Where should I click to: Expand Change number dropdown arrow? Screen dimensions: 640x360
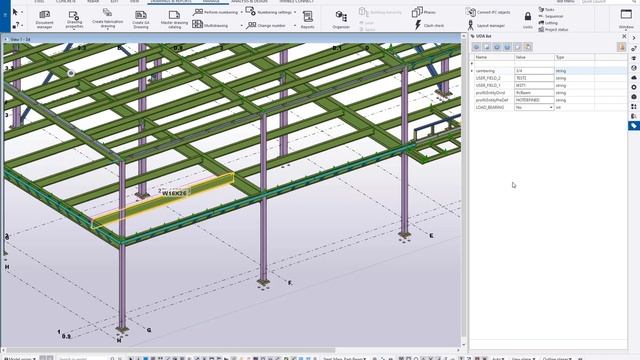pyautogui.click(x=295, y=26)
